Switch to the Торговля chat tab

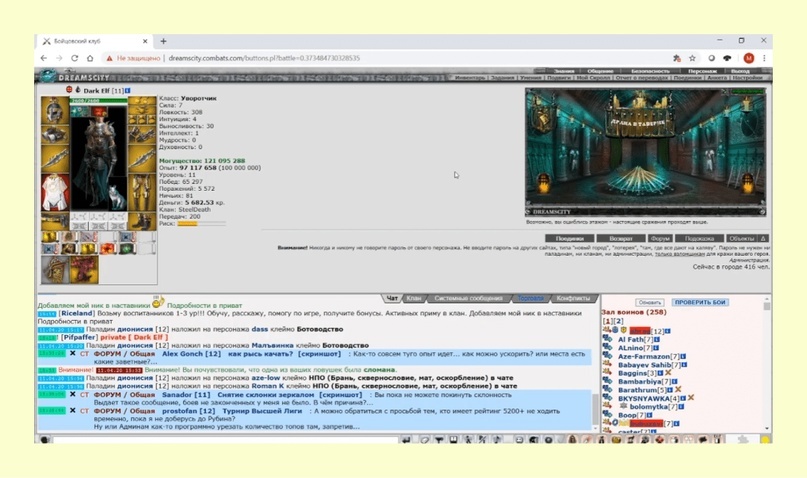pos(530,298)
